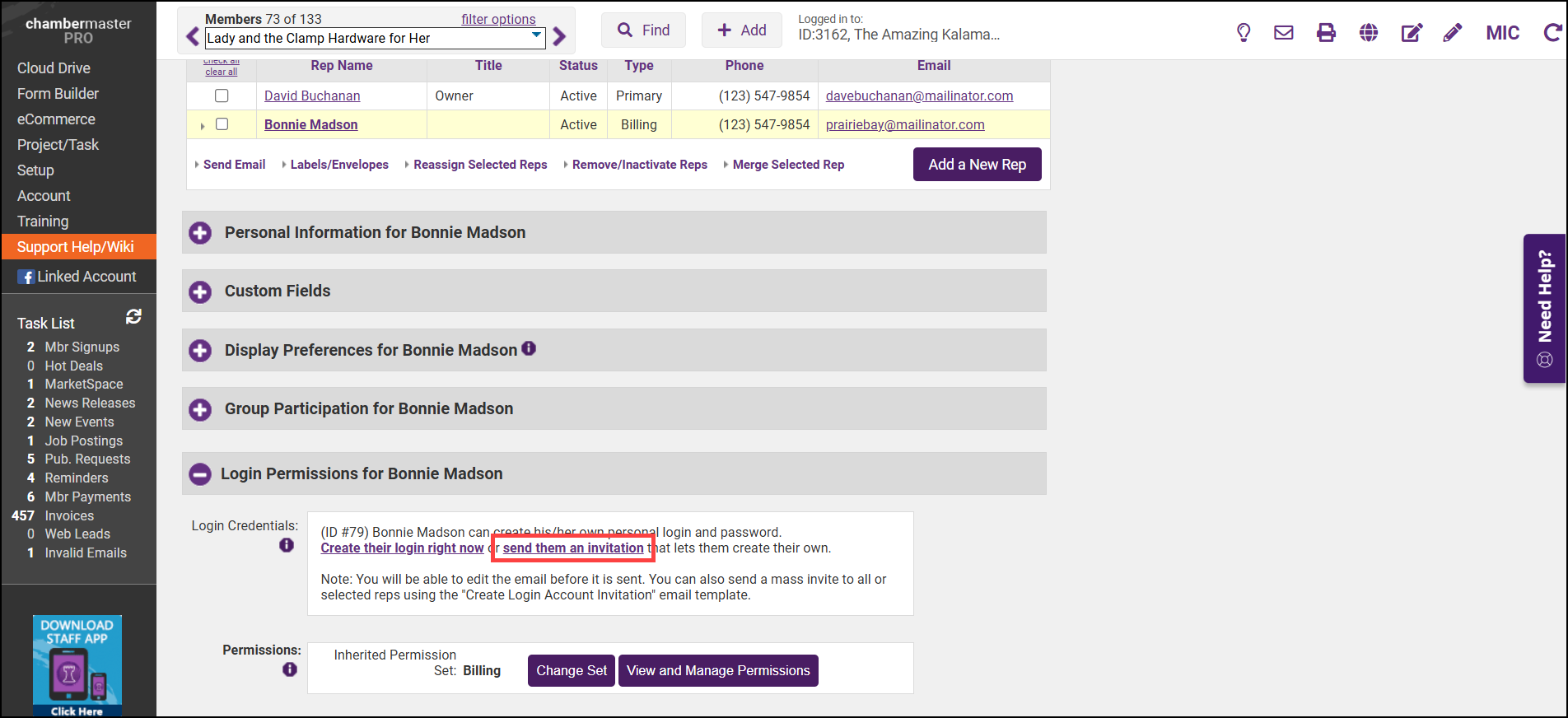
Task: Click the lightbulb icon in top toolbar
Action: tap(1244, 33)
